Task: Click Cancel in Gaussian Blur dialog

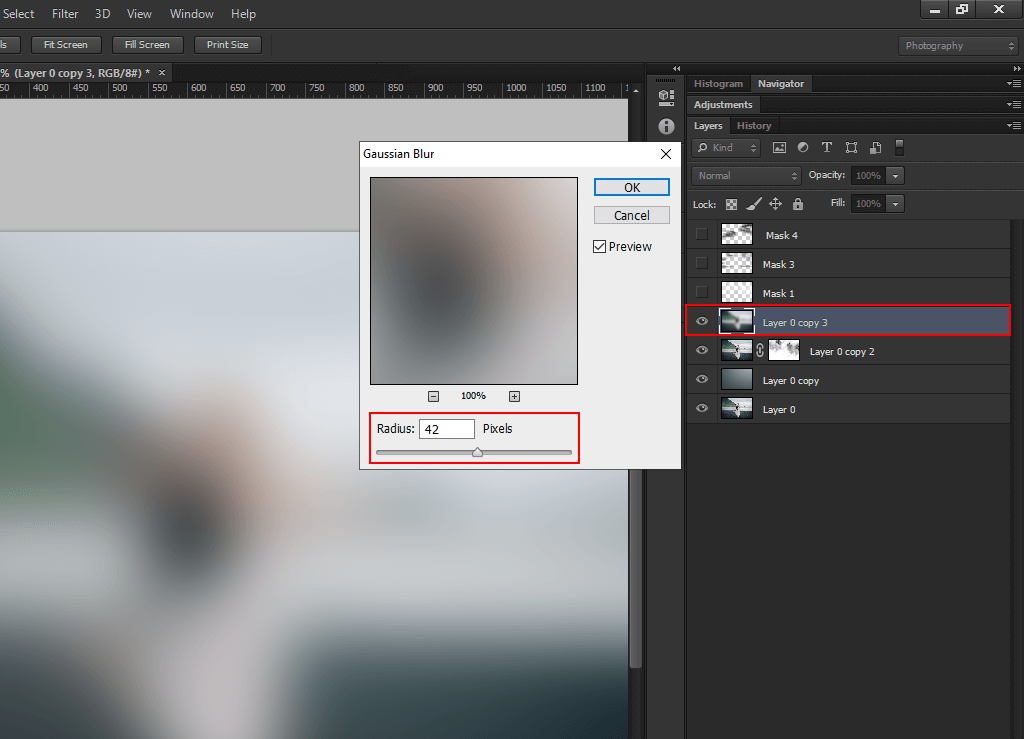Action: coord(632,215)
